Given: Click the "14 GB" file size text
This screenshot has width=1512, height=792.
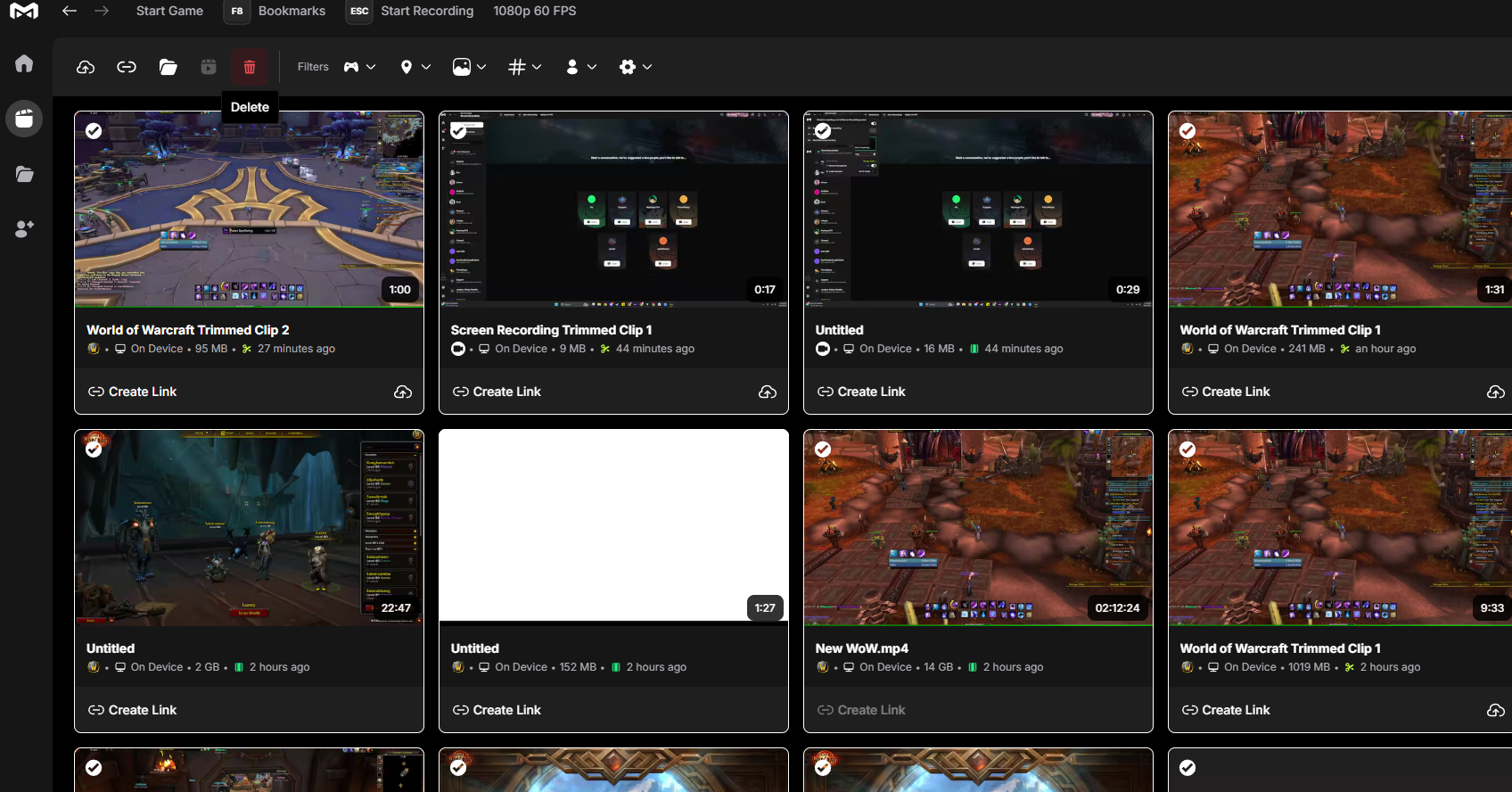Looking at the screenshot, I should (x=938, y=667).
